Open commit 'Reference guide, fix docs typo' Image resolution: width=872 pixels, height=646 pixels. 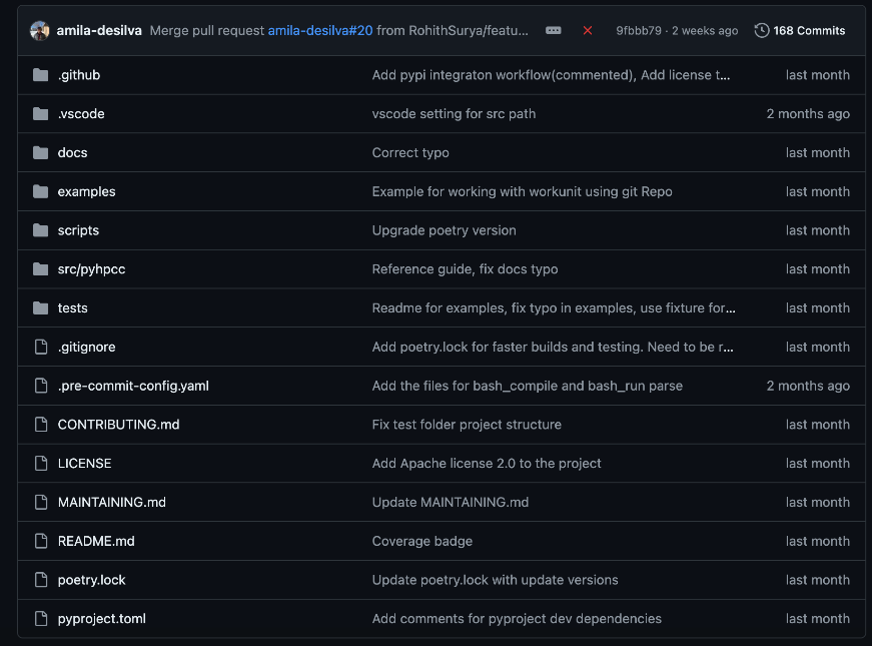[465, 270]
